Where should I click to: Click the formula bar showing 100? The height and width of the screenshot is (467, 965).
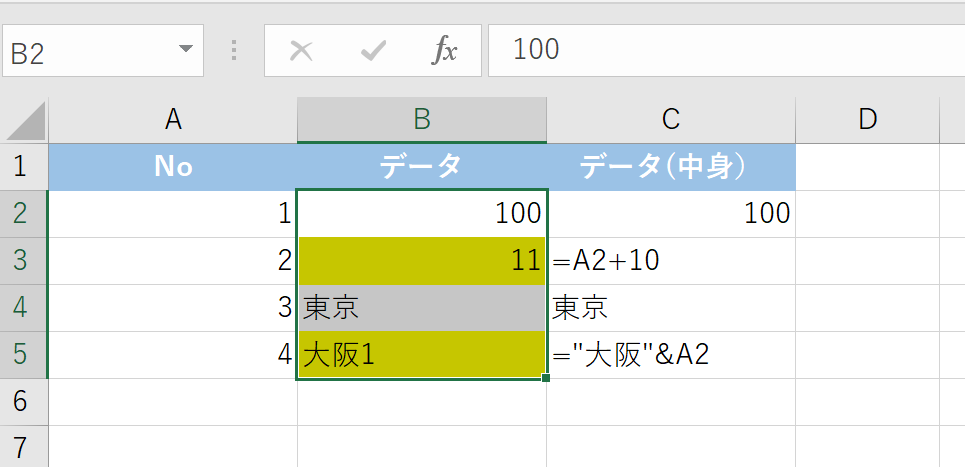(720, 50)
